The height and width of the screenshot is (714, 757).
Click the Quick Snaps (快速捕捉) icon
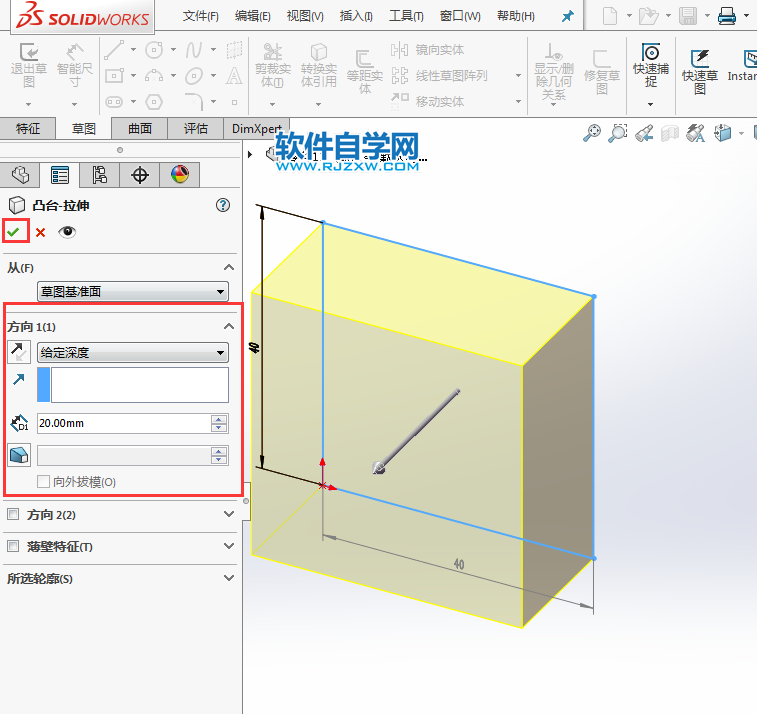pyautogui.click(x=651, y=52)
